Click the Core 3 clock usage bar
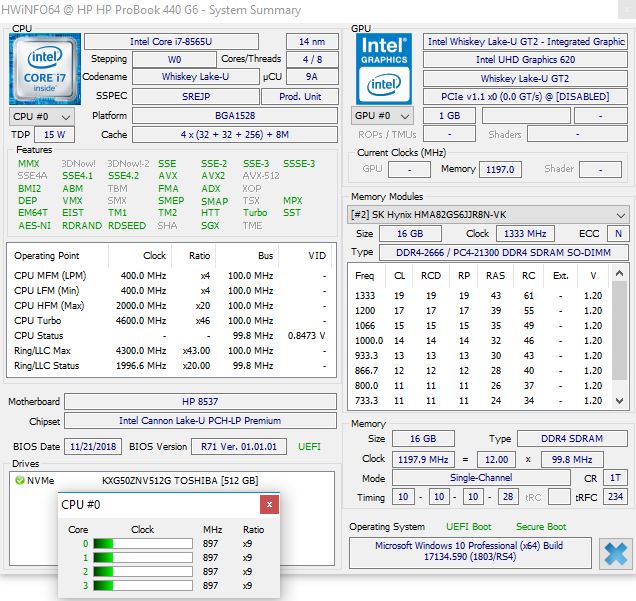Screen dimensions: 636x601 141,584
